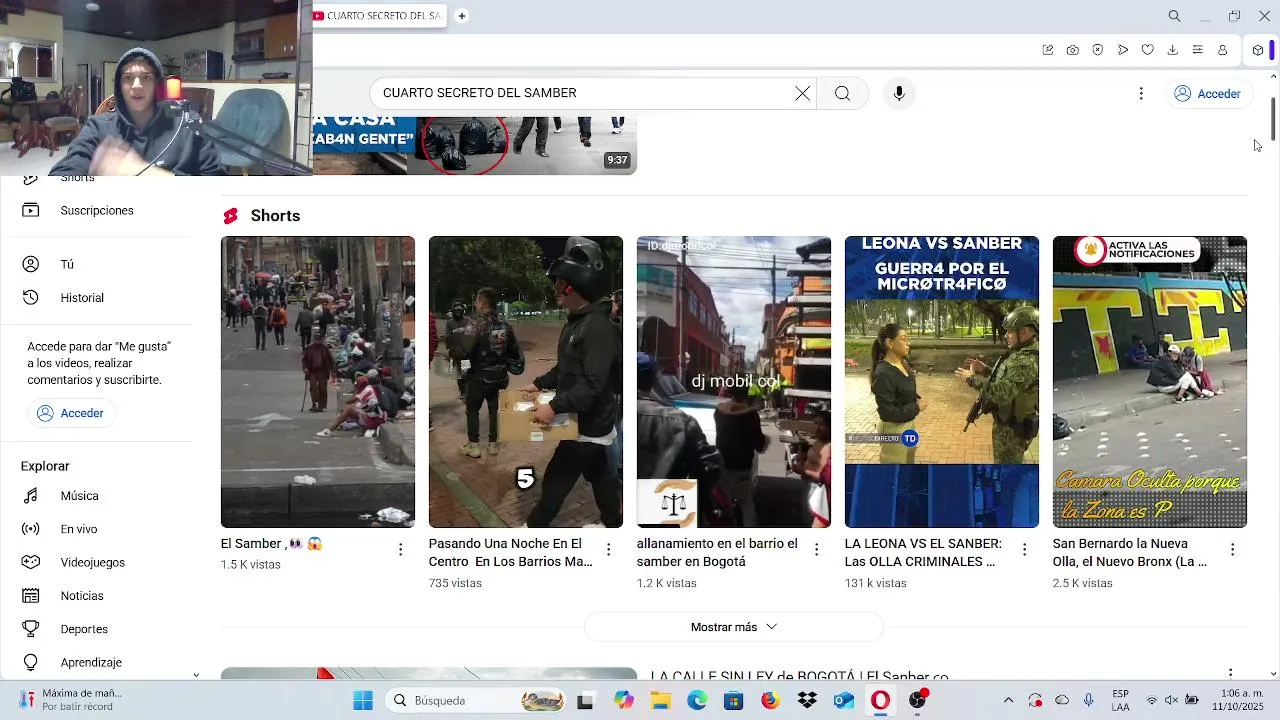Open the taskbar clock showing 1:06 a. m.
The width and height of the screenshot is (1280, 720).
[x=1238, y=700]
